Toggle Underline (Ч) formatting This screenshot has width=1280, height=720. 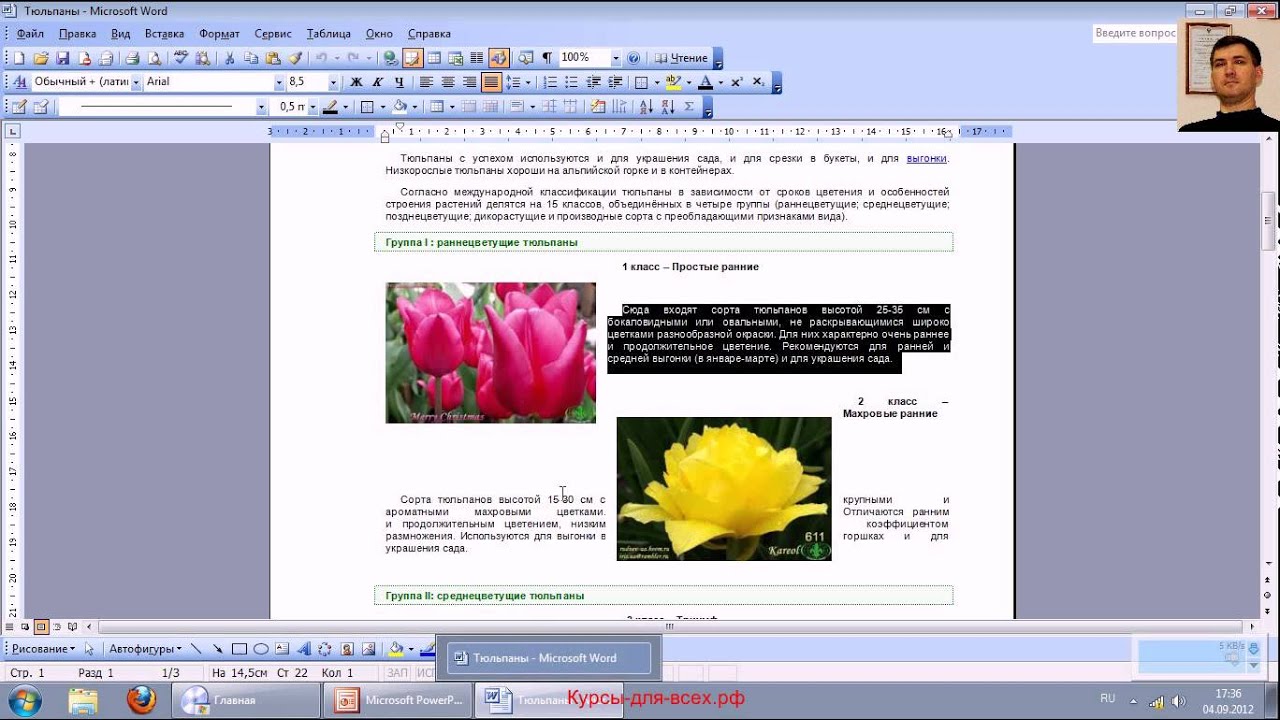coord(399,82)
